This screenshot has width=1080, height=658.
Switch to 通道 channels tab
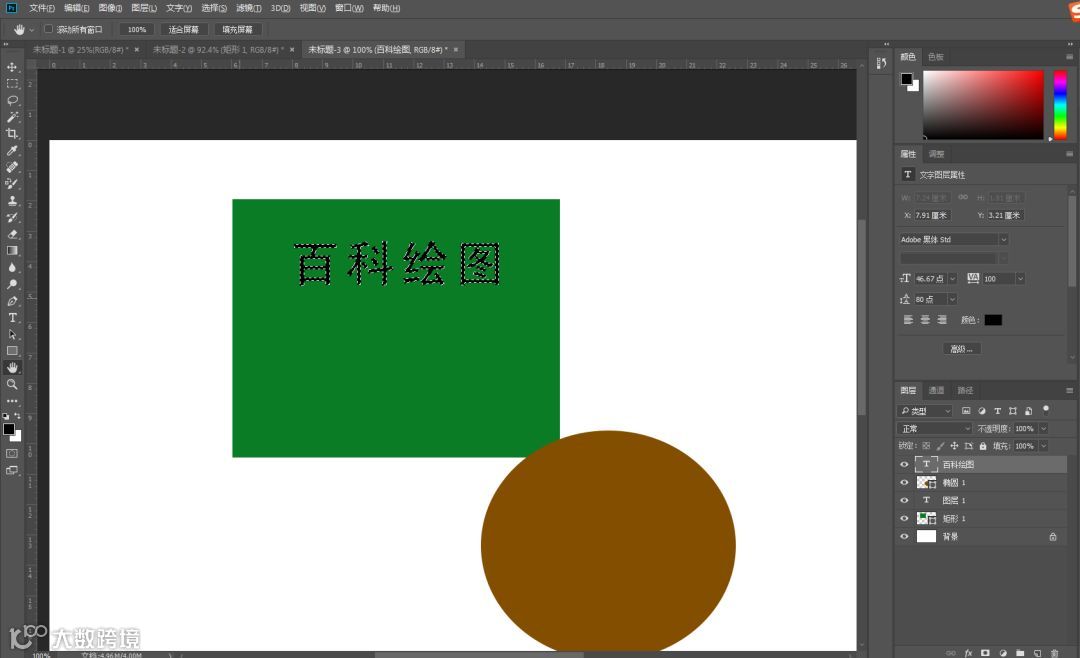click(936, 391)
